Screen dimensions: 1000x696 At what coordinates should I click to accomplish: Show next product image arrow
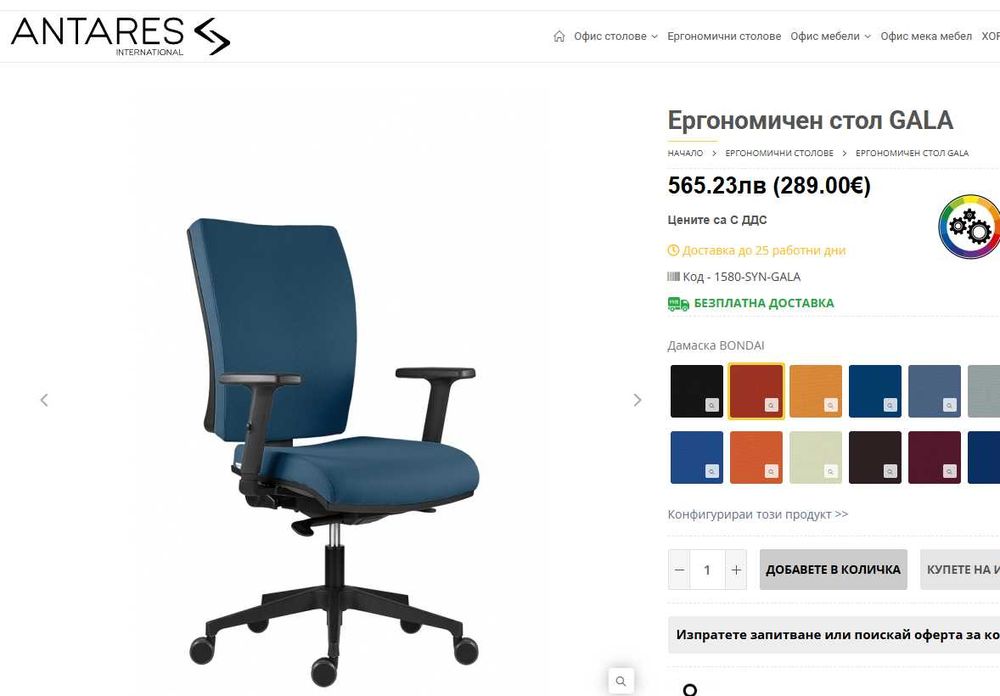[x=637, y=400]
